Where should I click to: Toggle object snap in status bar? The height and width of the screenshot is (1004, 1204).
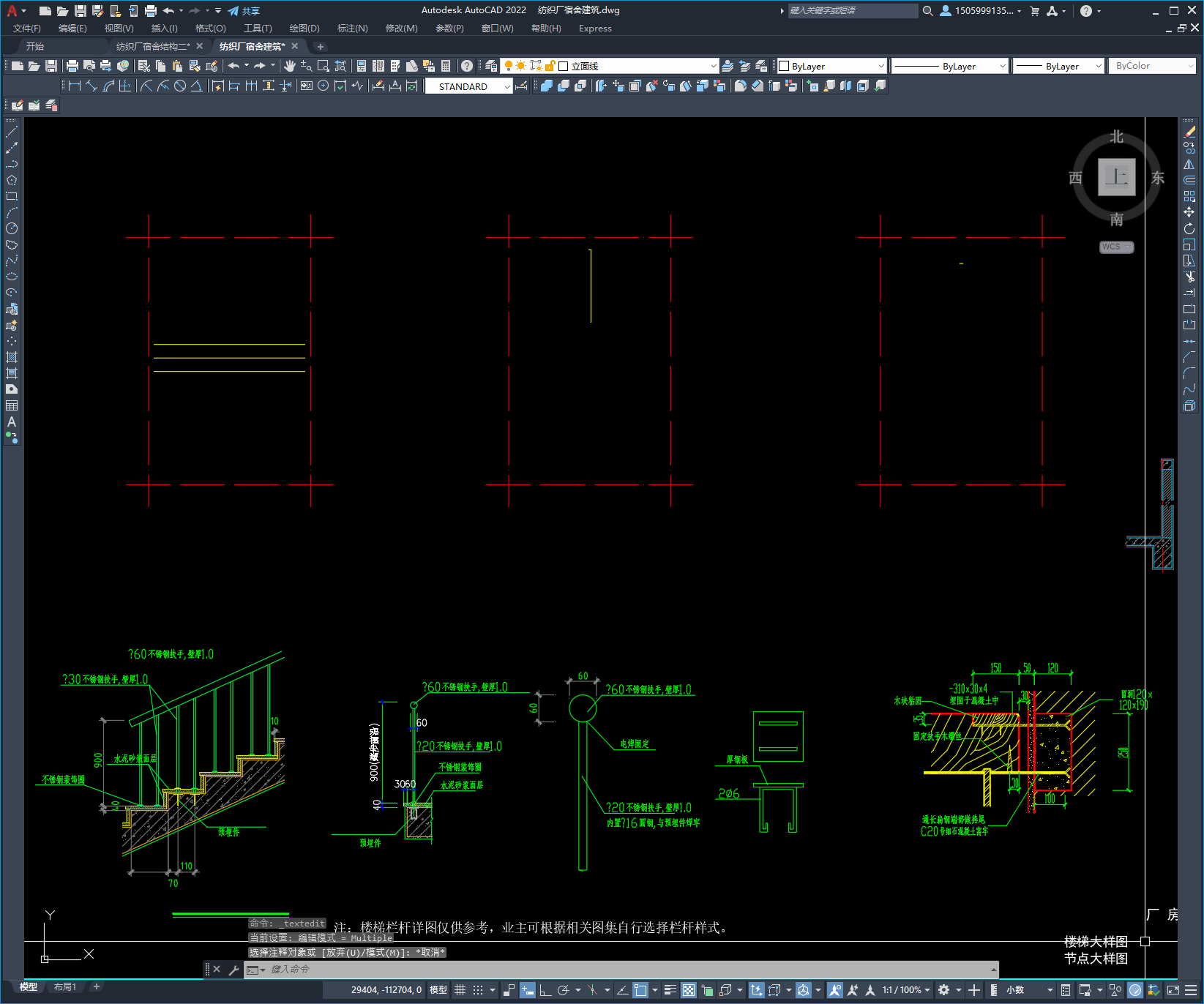coord(640,990)
